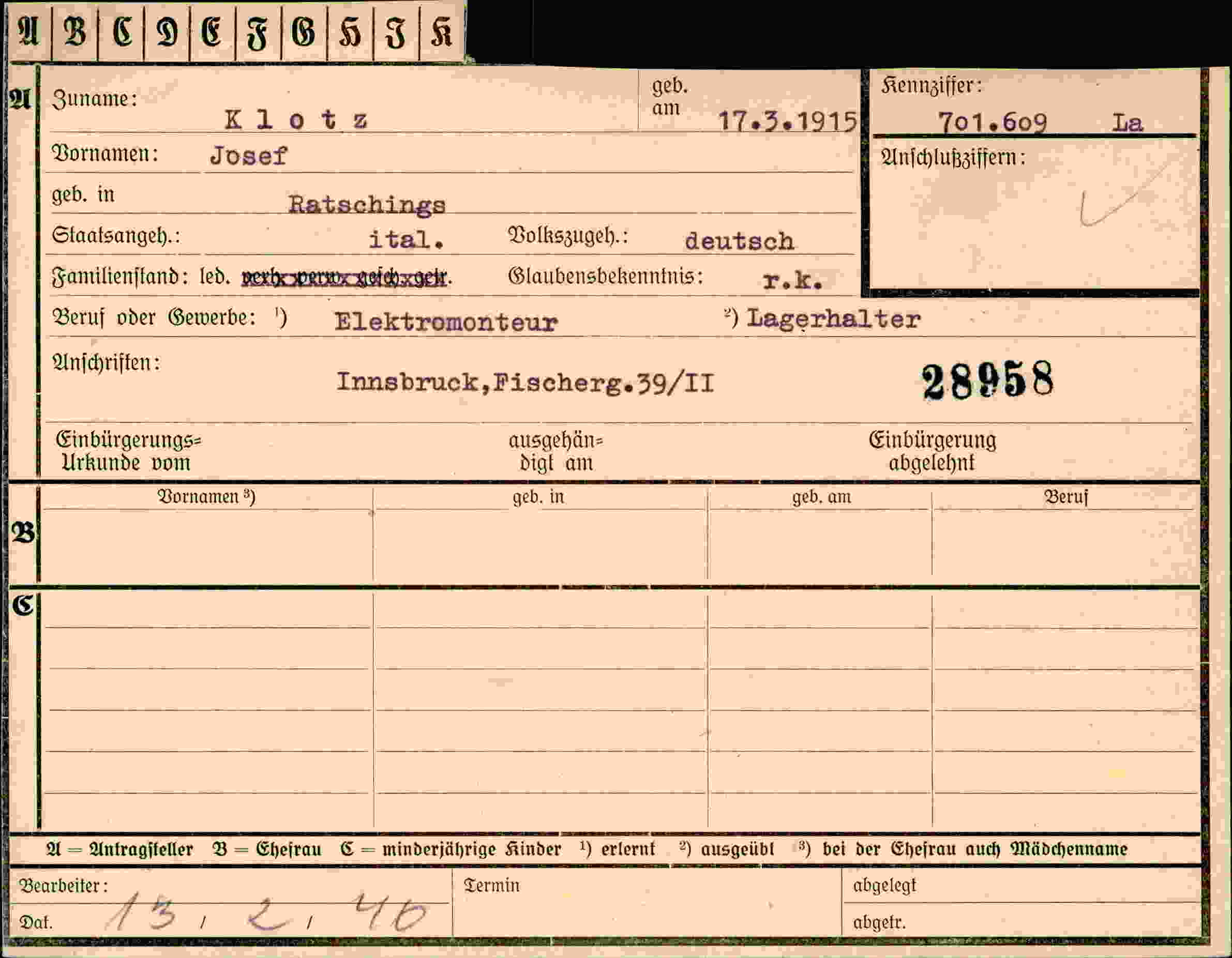Screen dimensions: 1232x958
Task: Select the index tab lettered G
Action: point(304,31)
